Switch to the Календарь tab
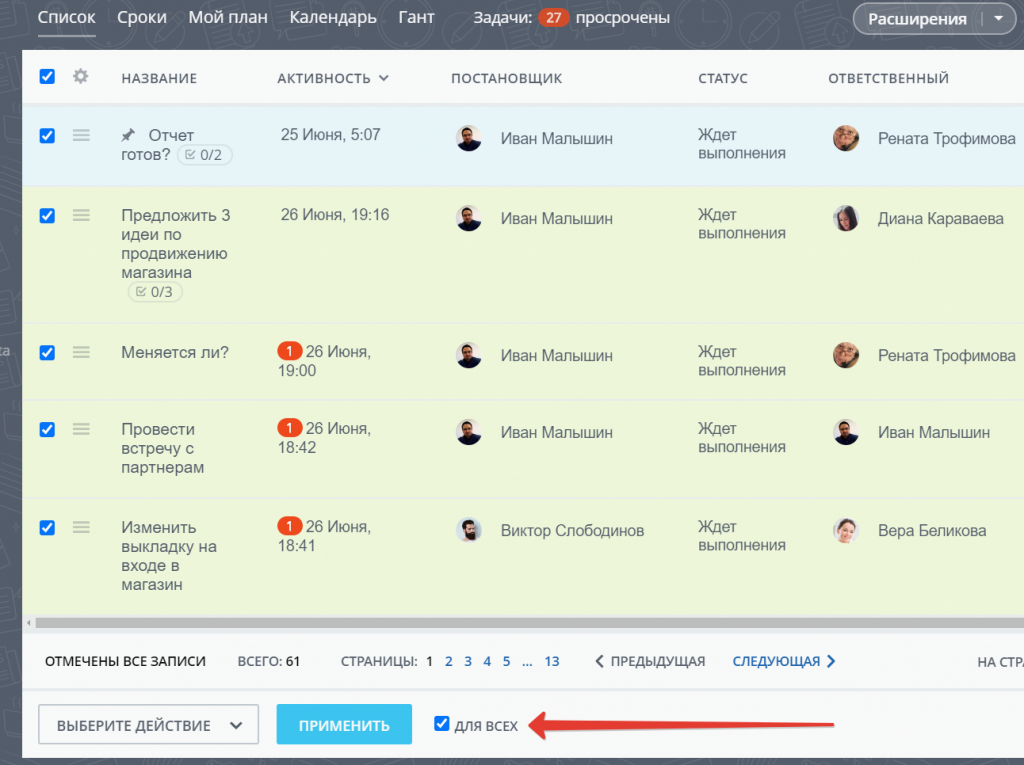 [333, 18]
